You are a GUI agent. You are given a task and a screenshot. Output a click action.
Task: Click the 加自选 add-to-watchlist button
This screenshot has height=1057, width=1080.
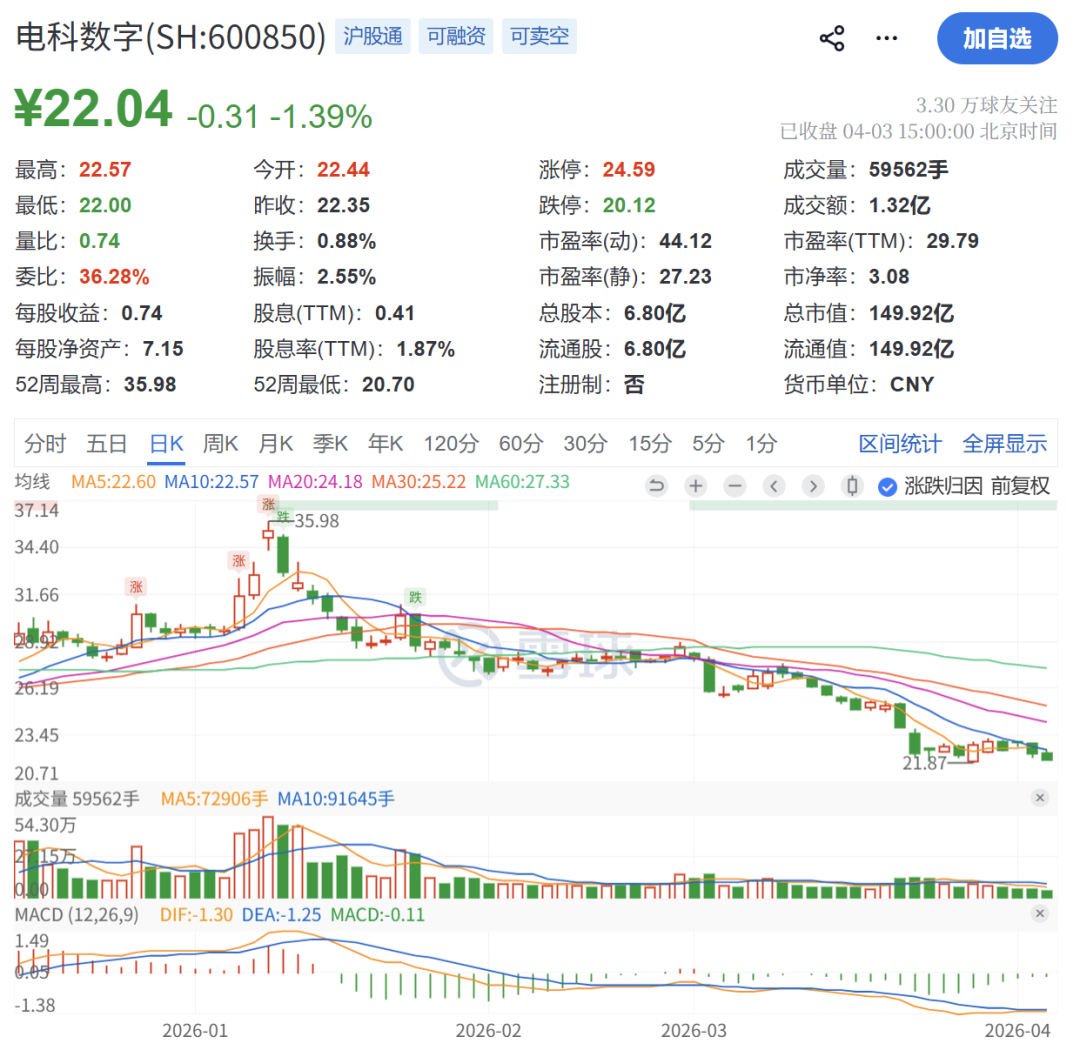[997, 39]
